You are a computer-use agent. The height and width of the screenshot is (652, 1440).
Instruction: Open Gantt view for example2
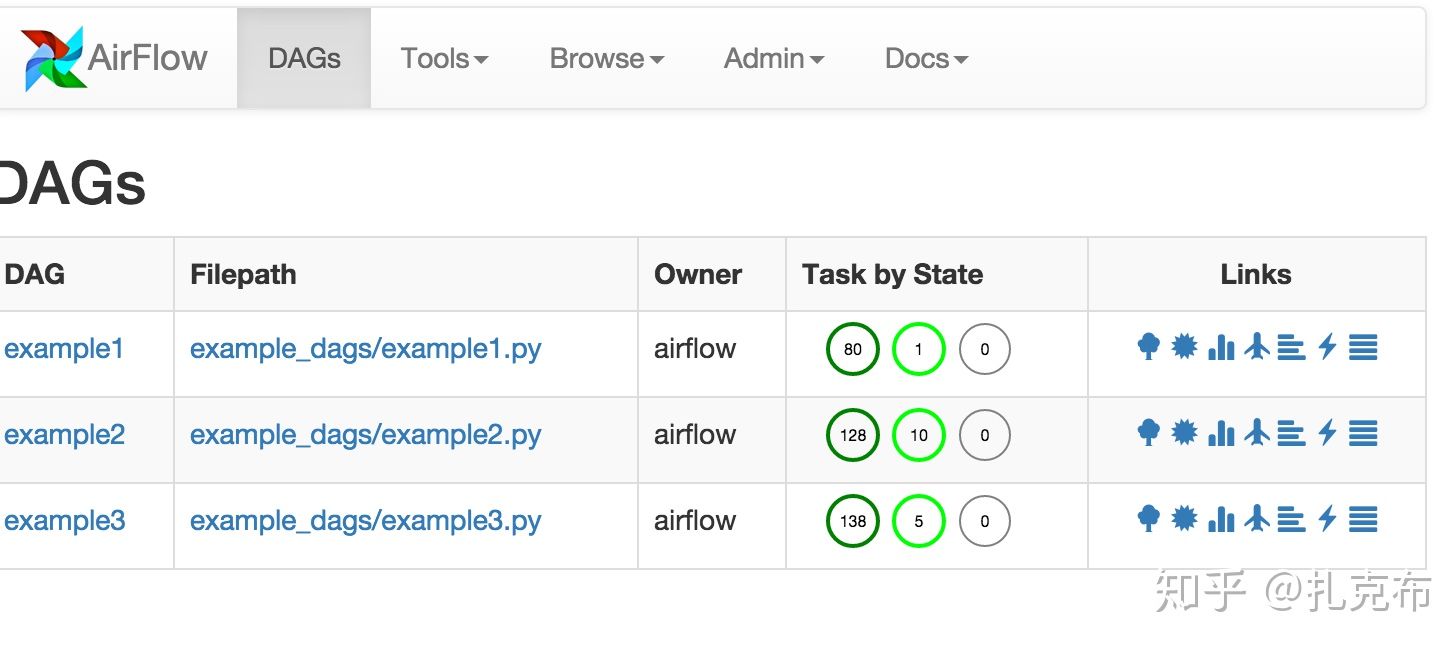[1292, 433]
